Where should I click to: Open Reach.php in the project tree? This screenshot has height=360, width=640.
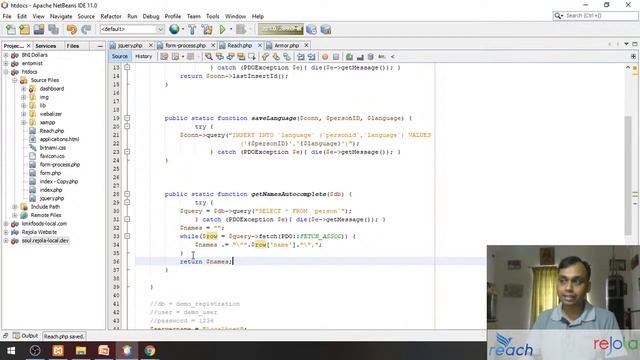(52, 131)
